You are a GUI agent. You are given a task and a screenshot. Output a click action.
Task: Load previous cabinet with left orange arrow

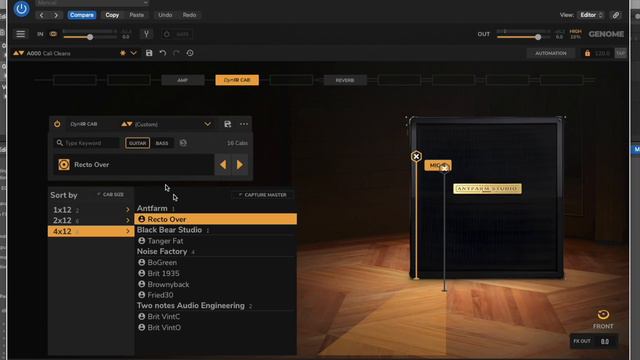pyautogui.click(x=223, y=164)
